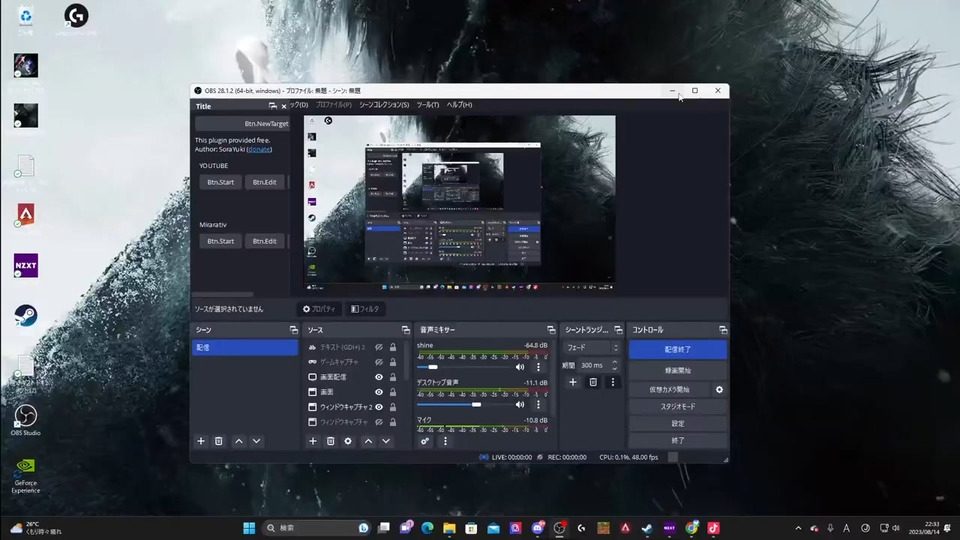Adjust the 300 ms duration spinner arrows
The height and width of the screenshot is (540, 960).
615,365
